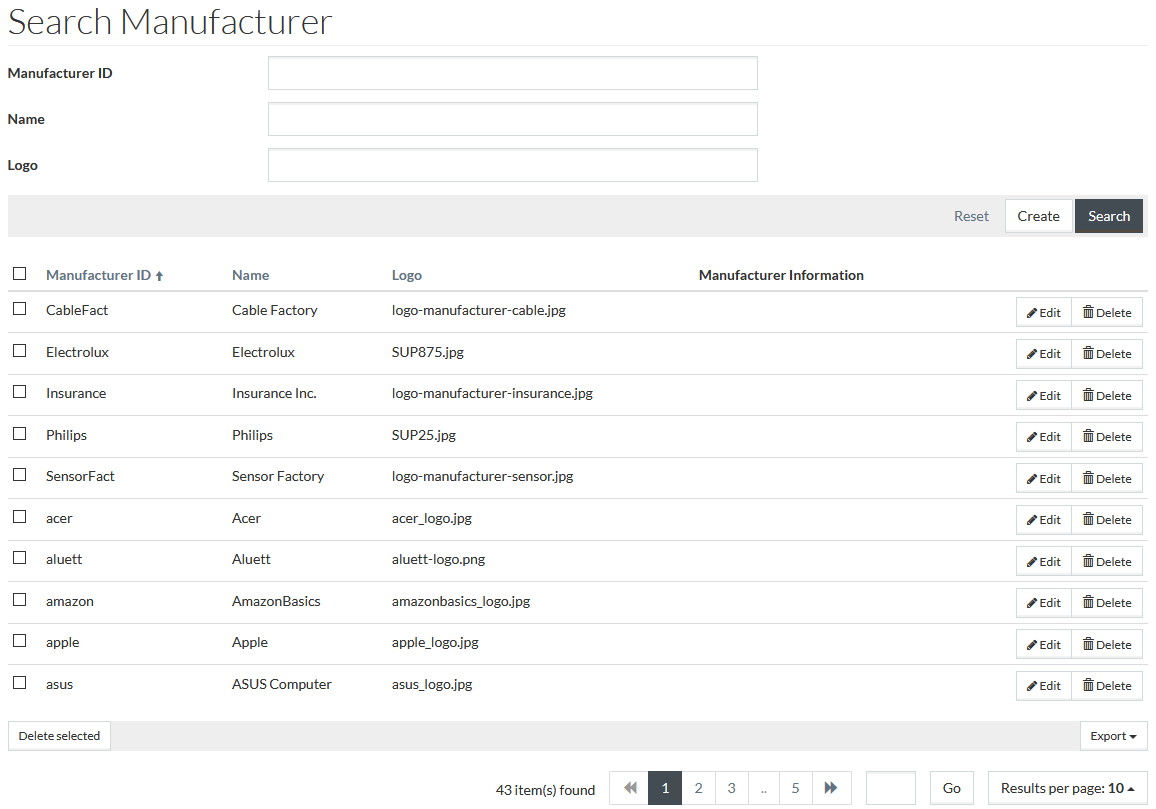This screenshot has height=809, width=1156.
Task: Tick the Philips row checkbox
Action: 20,434
